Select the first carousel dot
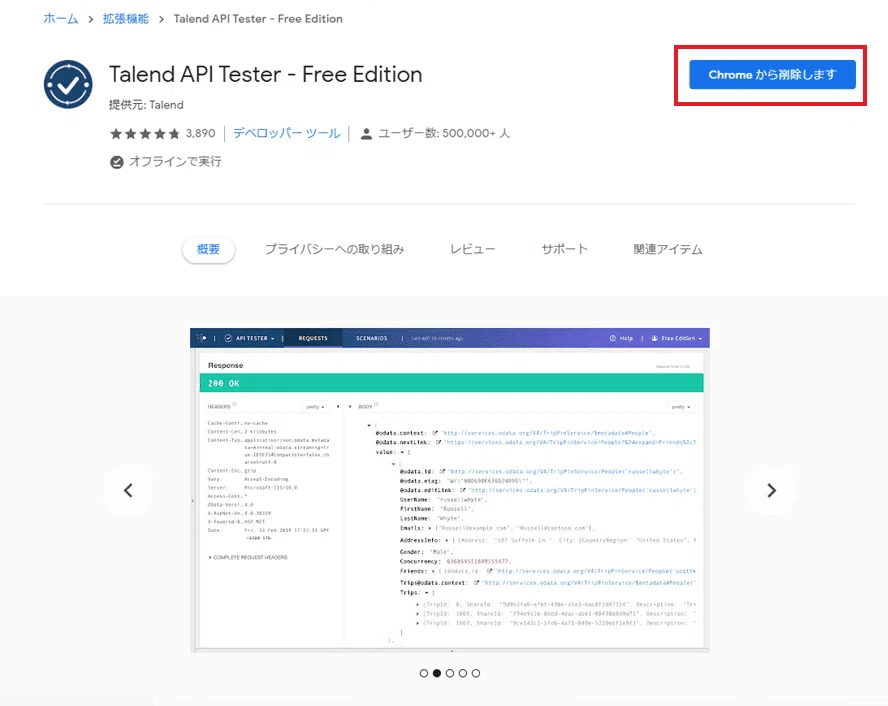 pyautogui.click(x=424, y=673)
